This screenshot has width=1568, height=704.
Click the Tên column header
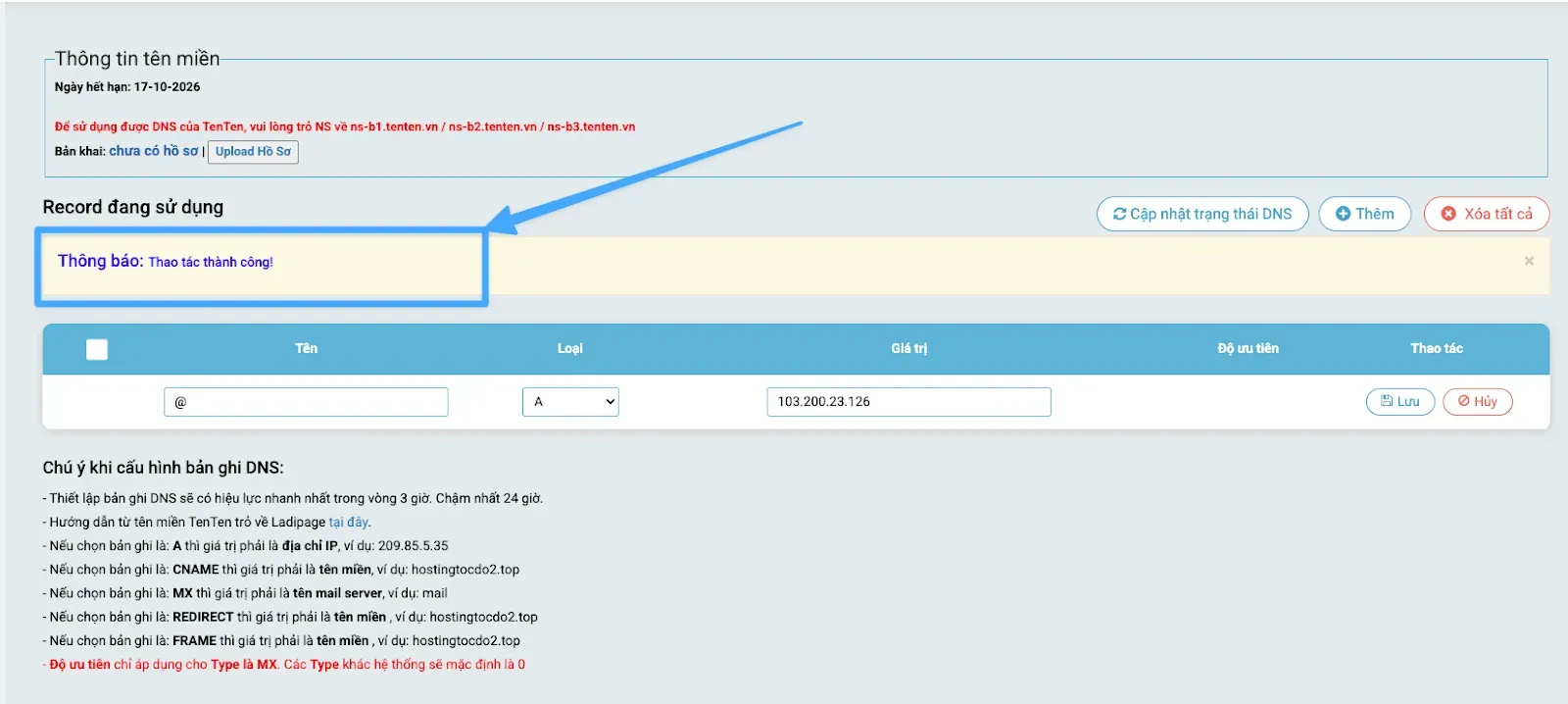tap(307, 349)
